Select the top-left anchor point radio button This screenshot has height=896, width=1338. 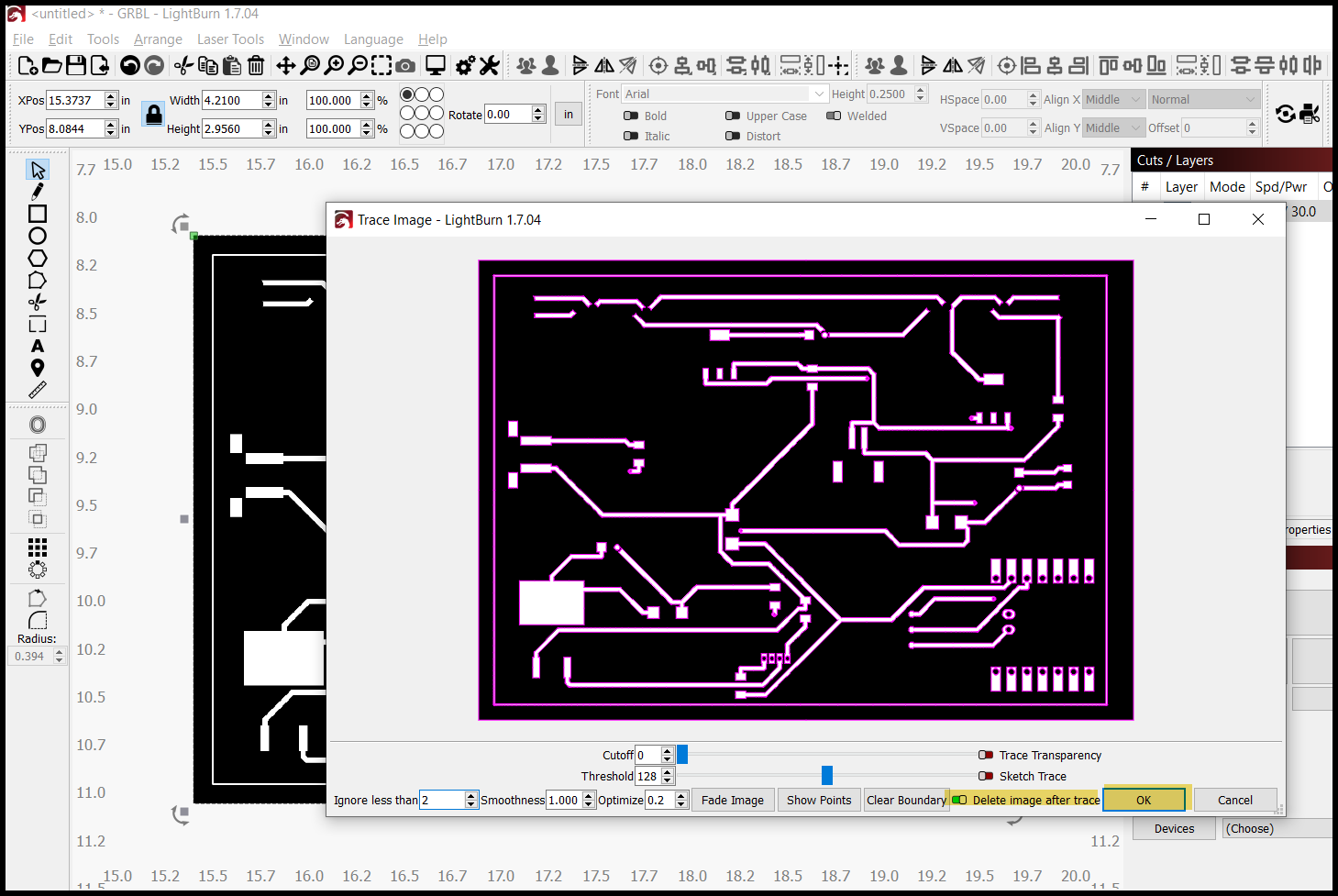pyautogui.click(x=407, y=94)
